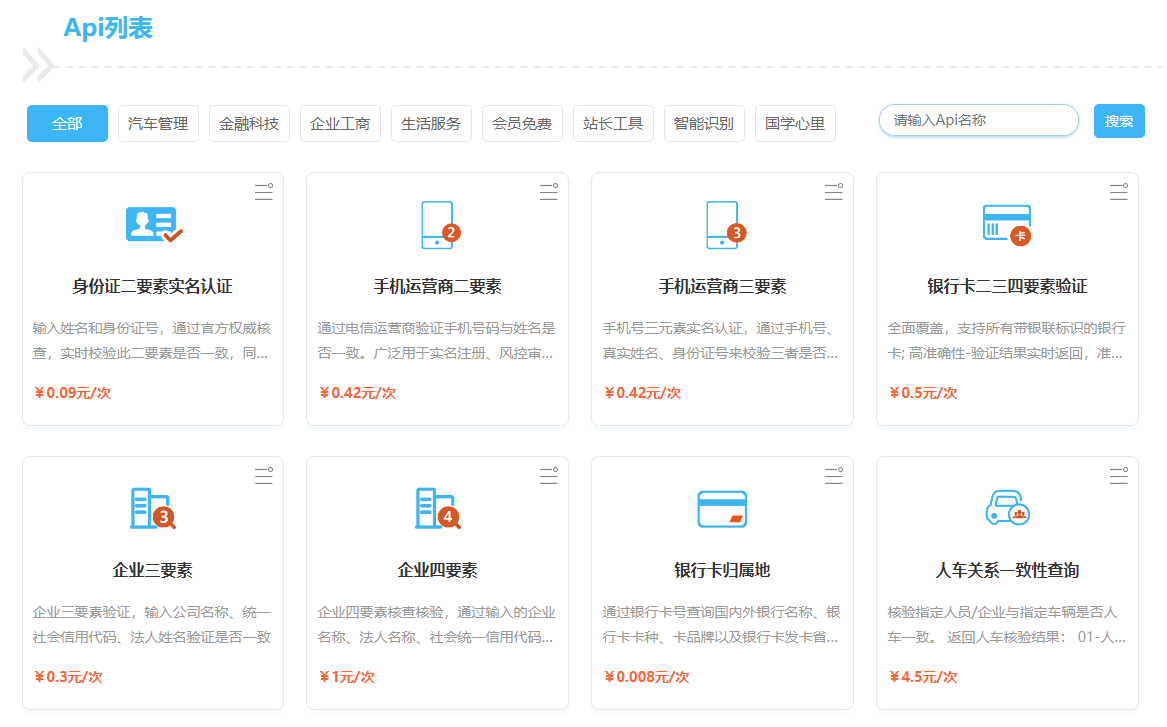Image resolution: width=1167 pixels, height=727 pixels.
Task: Click the 企业三要素 building icon
Action: click(153, 509)
